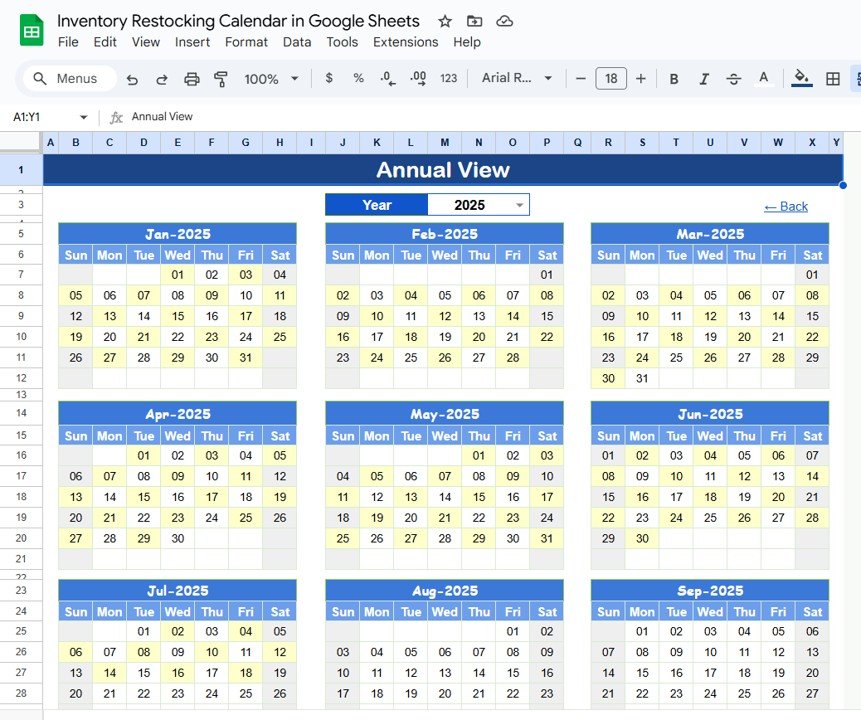Screen dimensions: 861x720
Task: Click the Feb-2025 month header
Action: point(444,234)
